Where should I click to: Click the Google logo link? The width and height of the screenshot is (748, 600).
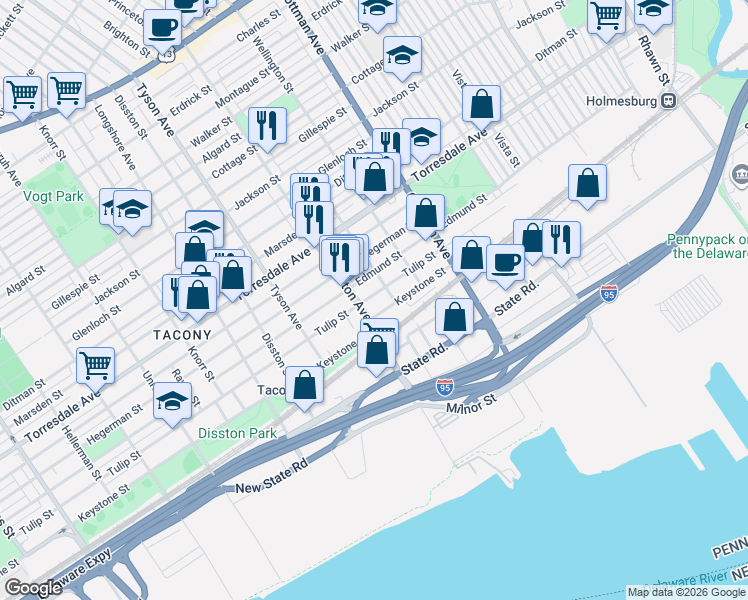tap(33, 588)
